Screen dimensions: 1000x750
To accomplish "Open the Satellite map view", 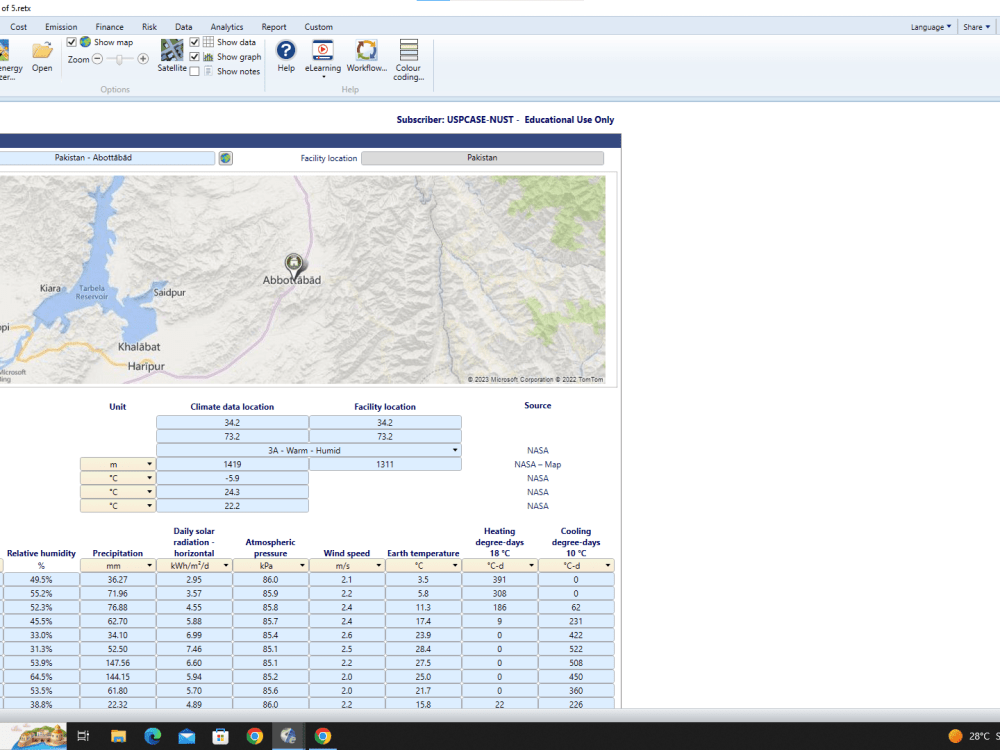I will 170,53.
